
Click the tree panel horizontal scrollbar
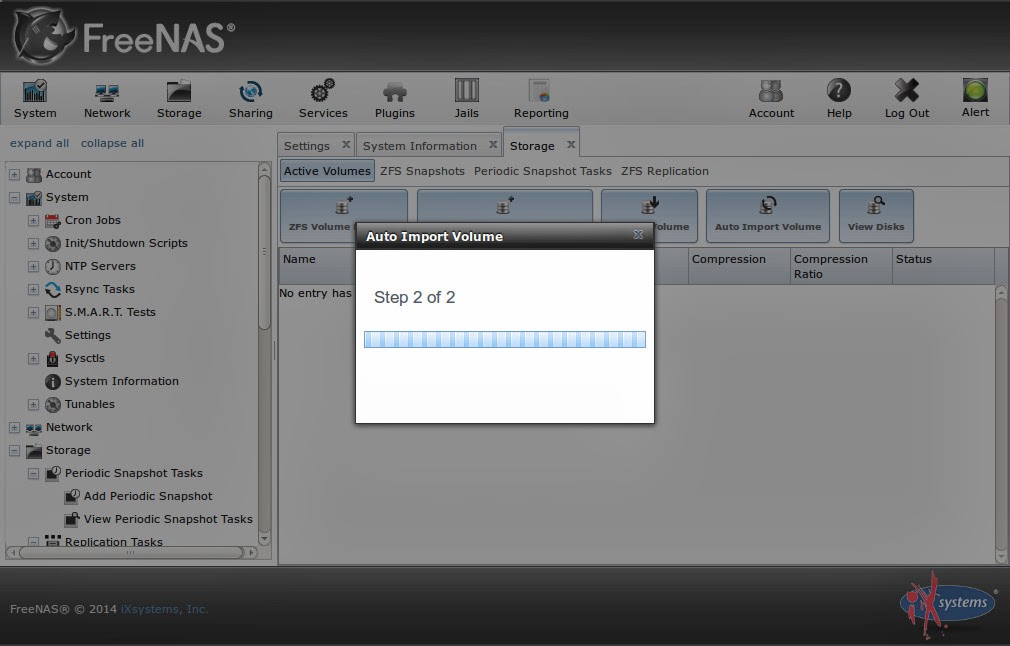click(131, 553)
